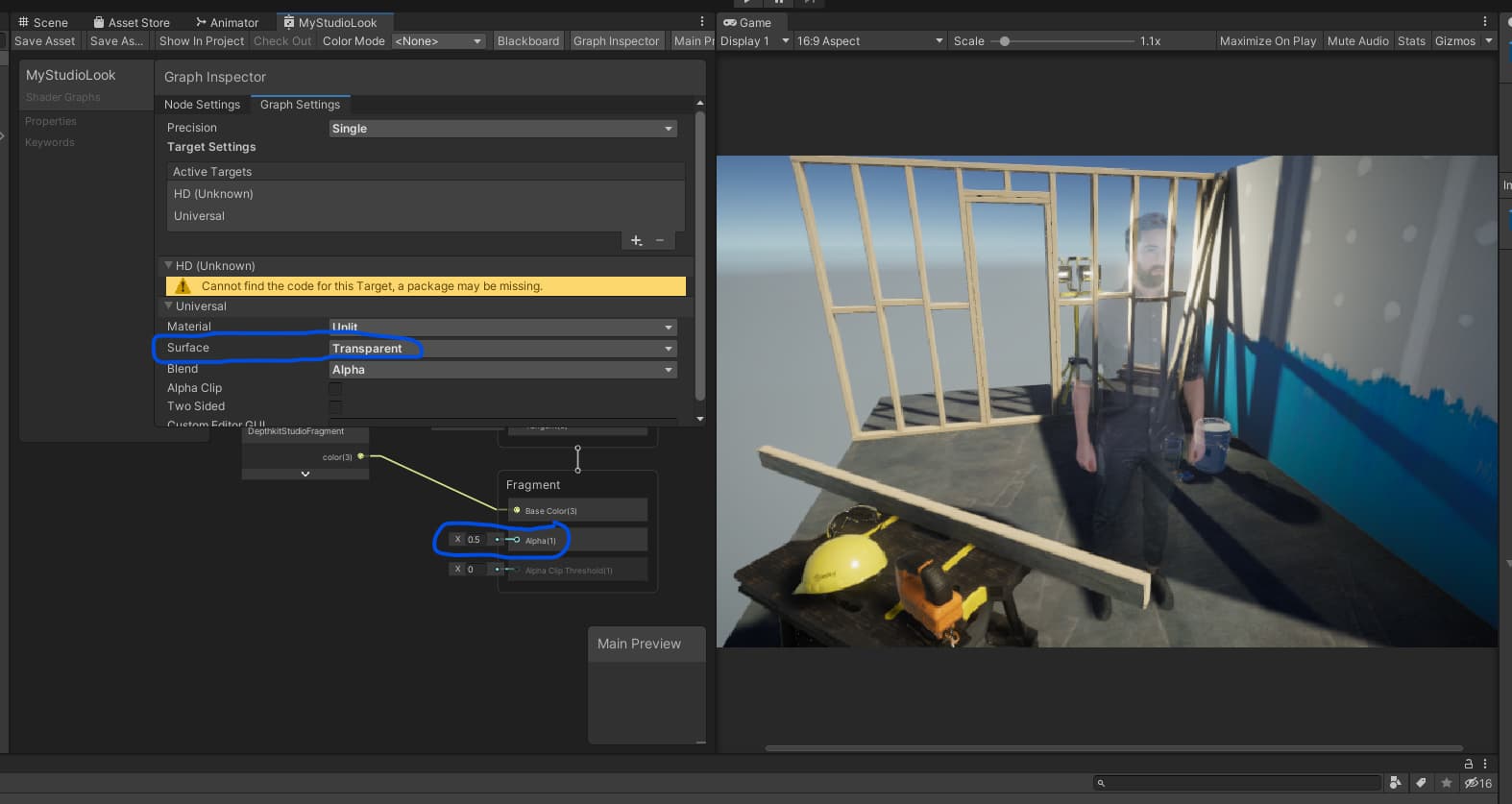This screenshot has height=804, width=1512.
Task: Switch to the Animator tab
Action: tap(227, 22)
